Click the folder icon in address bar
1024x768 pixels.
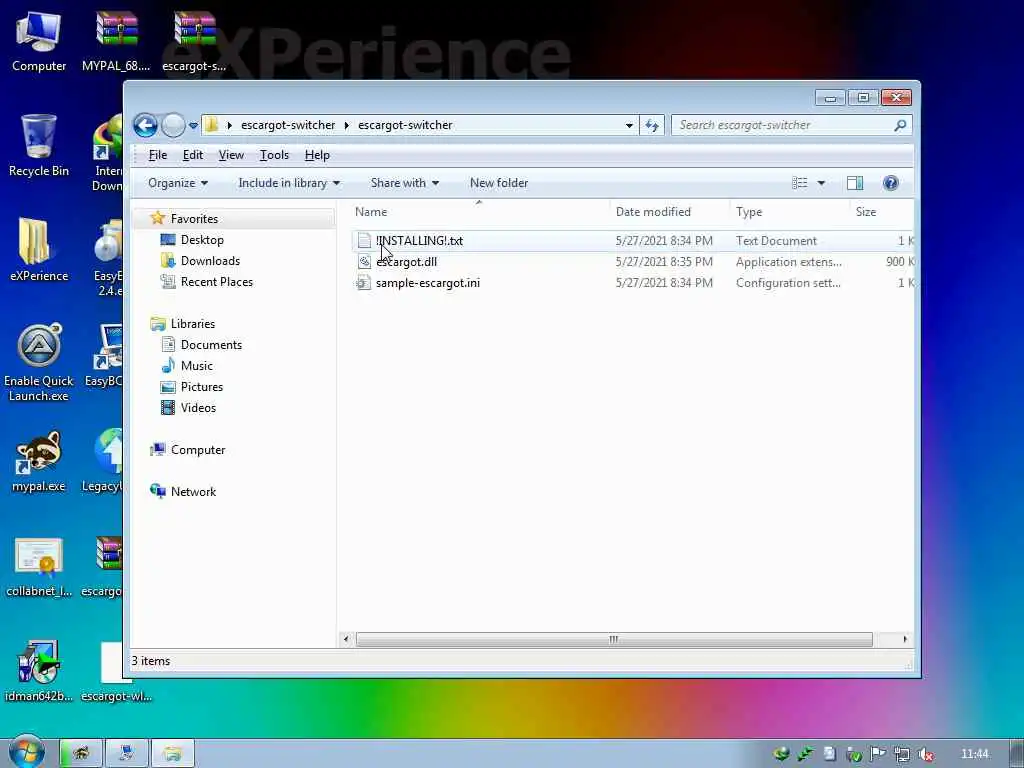click(x=211, y=125)
